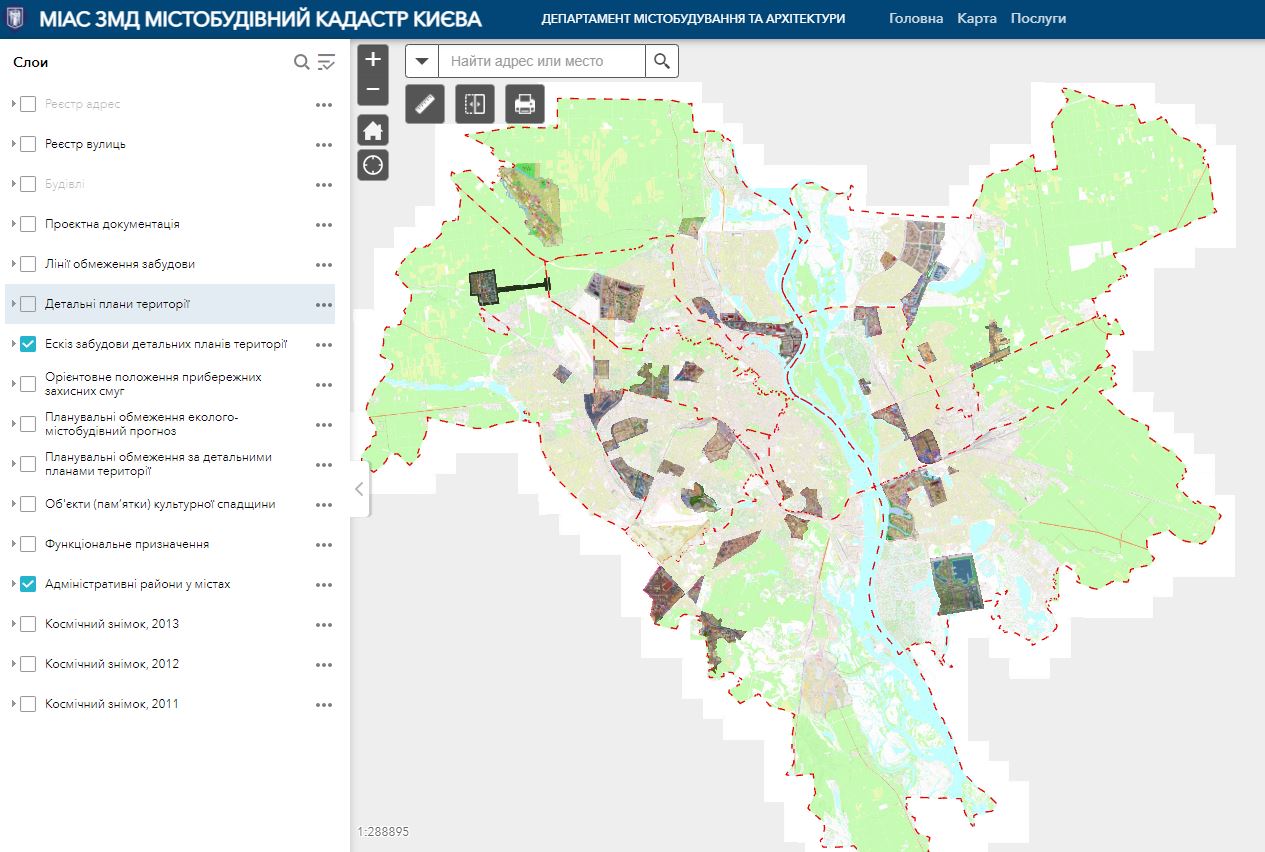Image resolution: width=1265 pixels, height=852 pixels.
Task: Enable the Реєстр вулиць layer checkbox
Action: tap(28, 144)
